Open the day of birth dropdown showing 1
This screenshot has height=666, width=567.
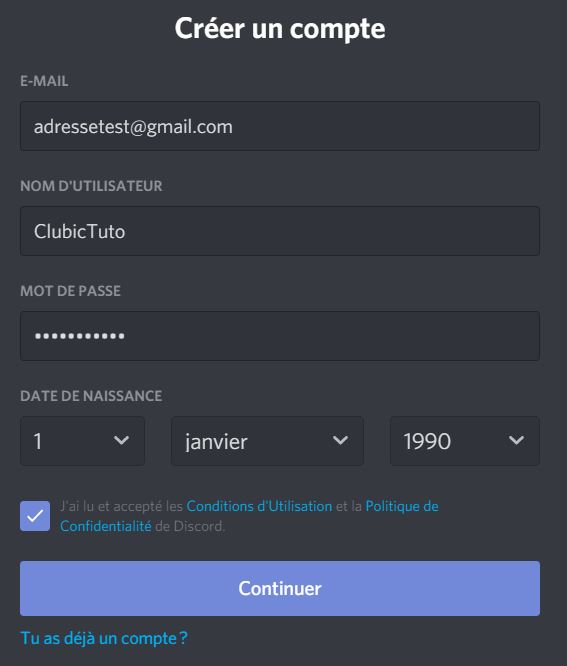tap(82, 441)
